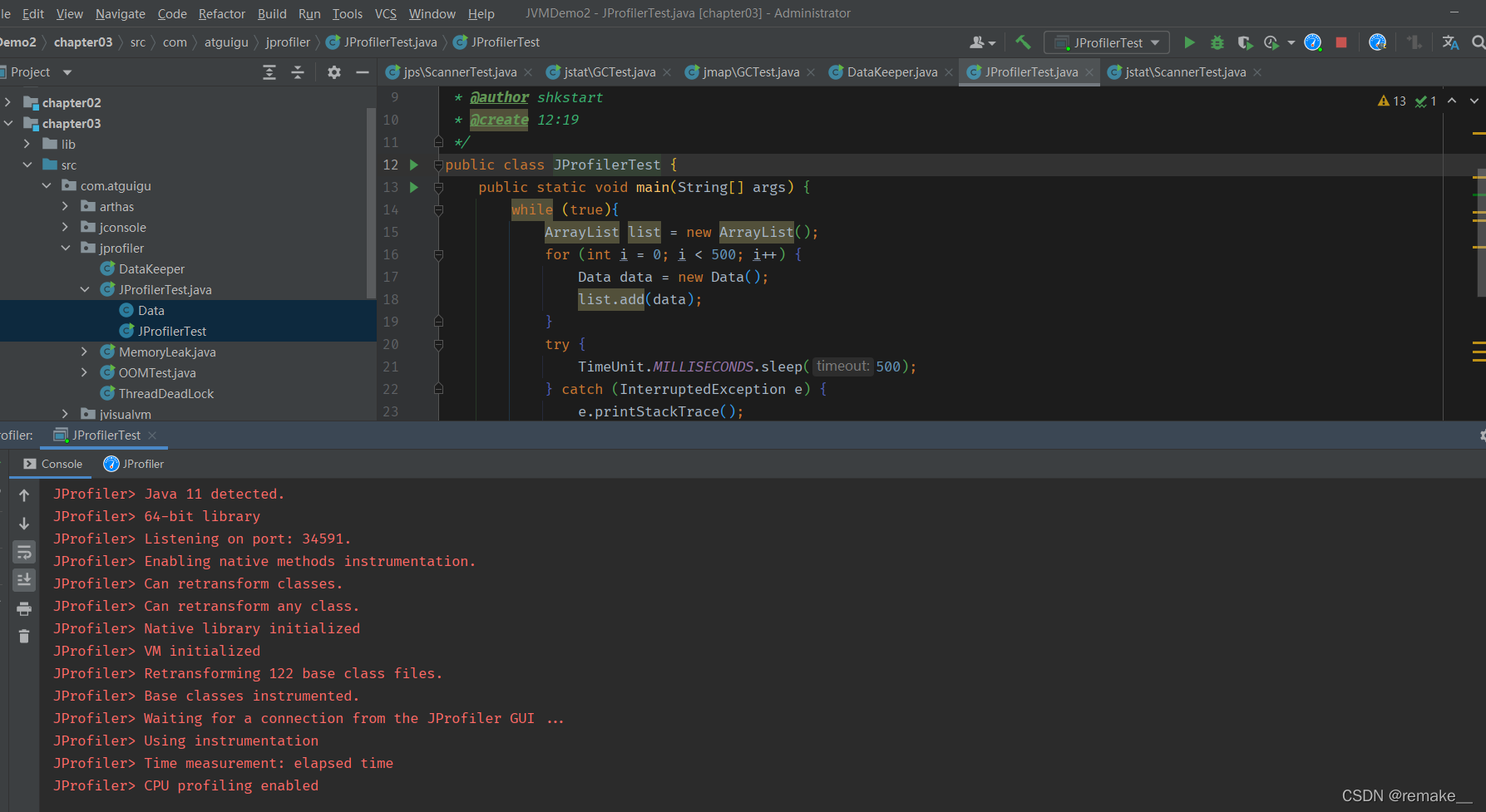Viewport: 1486px width, 812px height.
Task: Open the Refactor menu
Action: [x=222, y=13]
